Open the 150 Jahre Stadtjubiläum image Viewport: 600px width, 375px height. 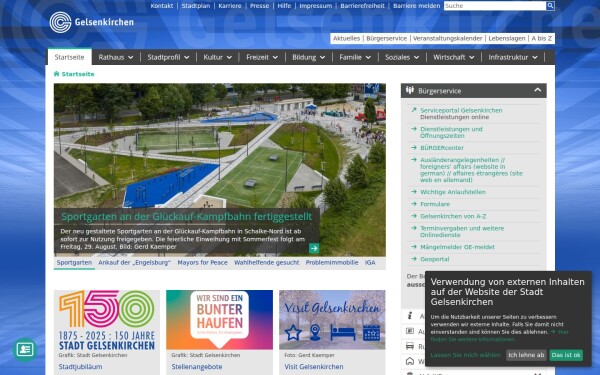click(x=107, y=320)
